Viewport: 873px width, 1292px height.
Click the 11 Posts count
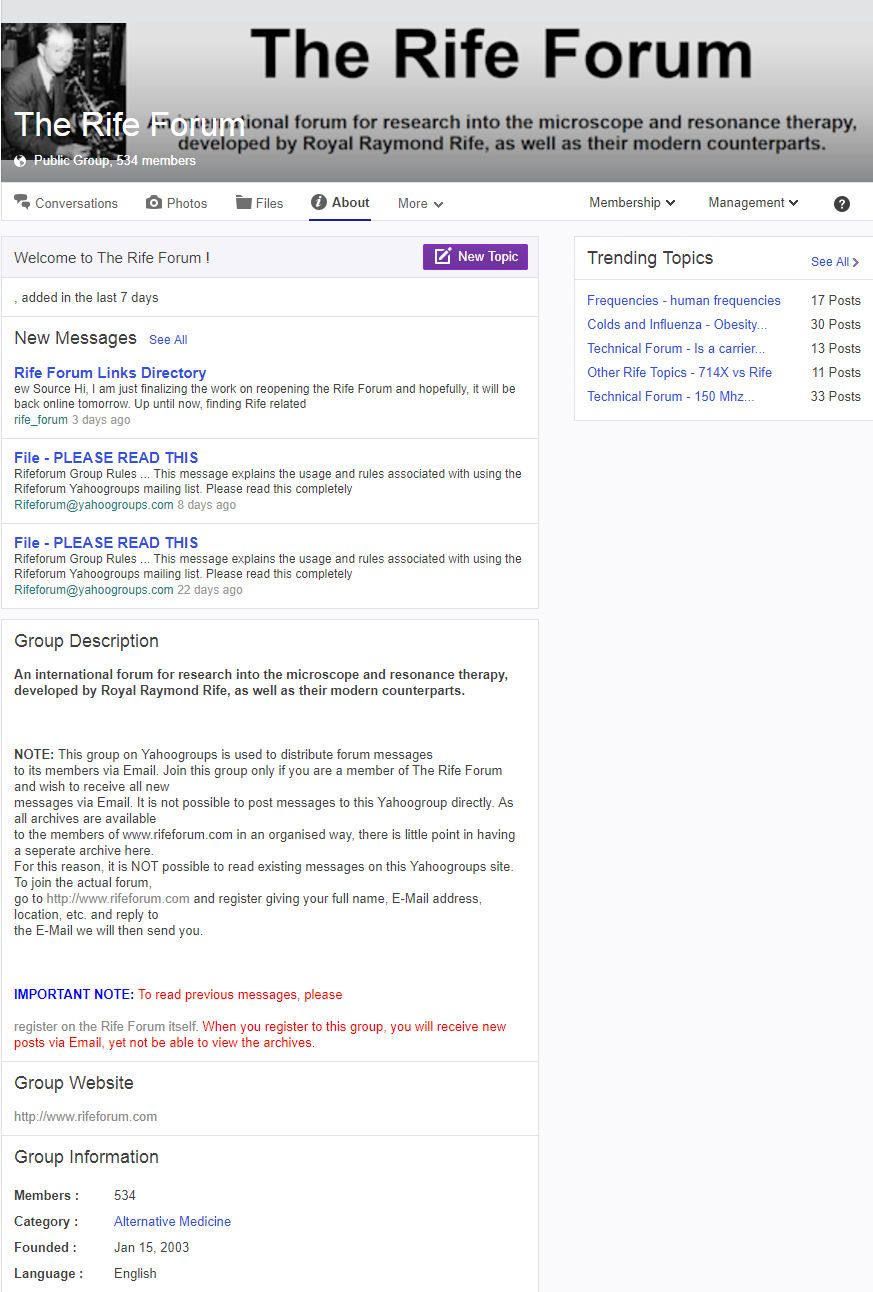(x=836, y=372)
